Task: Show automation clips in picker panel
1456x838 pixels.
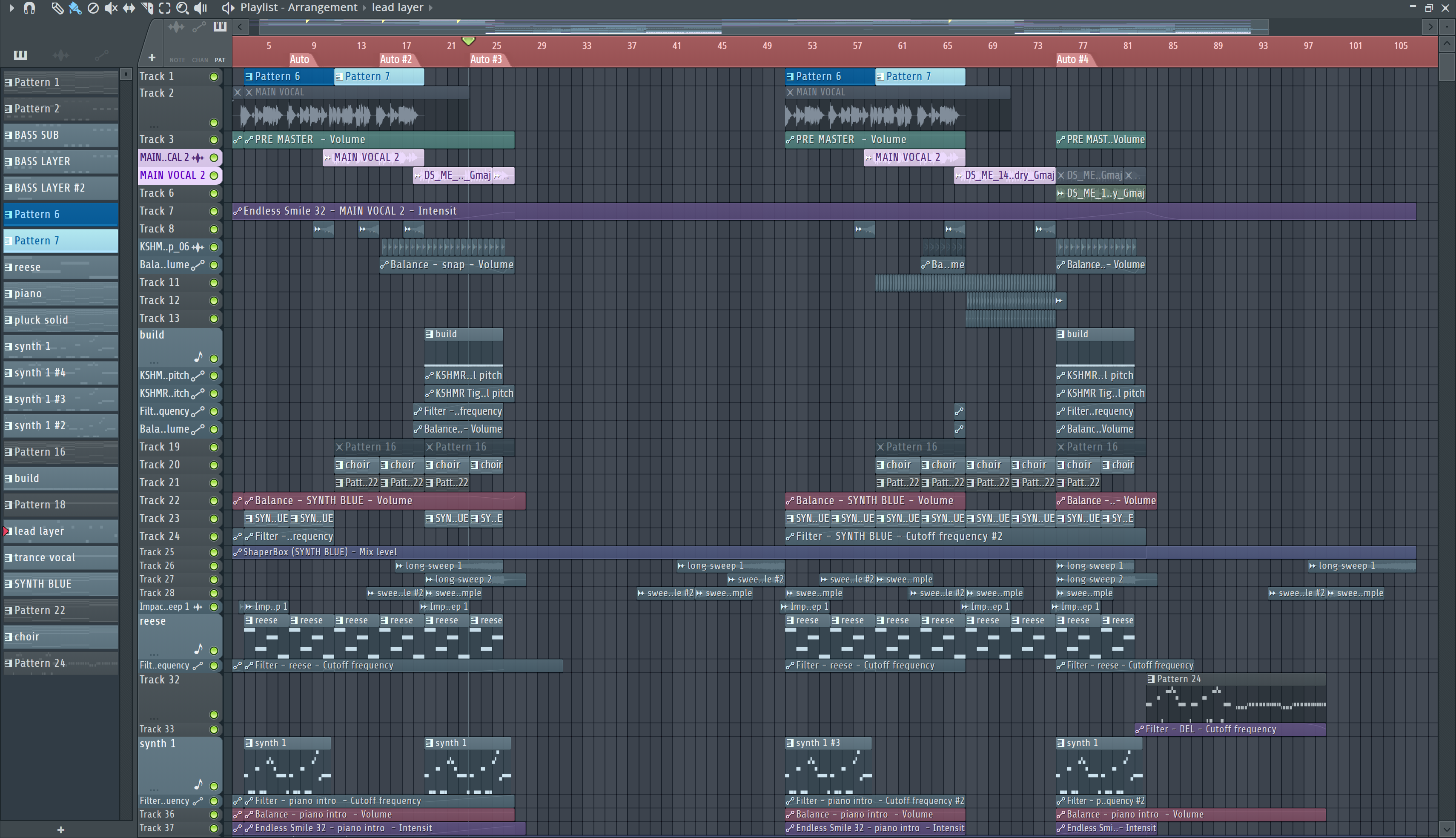Action: (101, 55)
